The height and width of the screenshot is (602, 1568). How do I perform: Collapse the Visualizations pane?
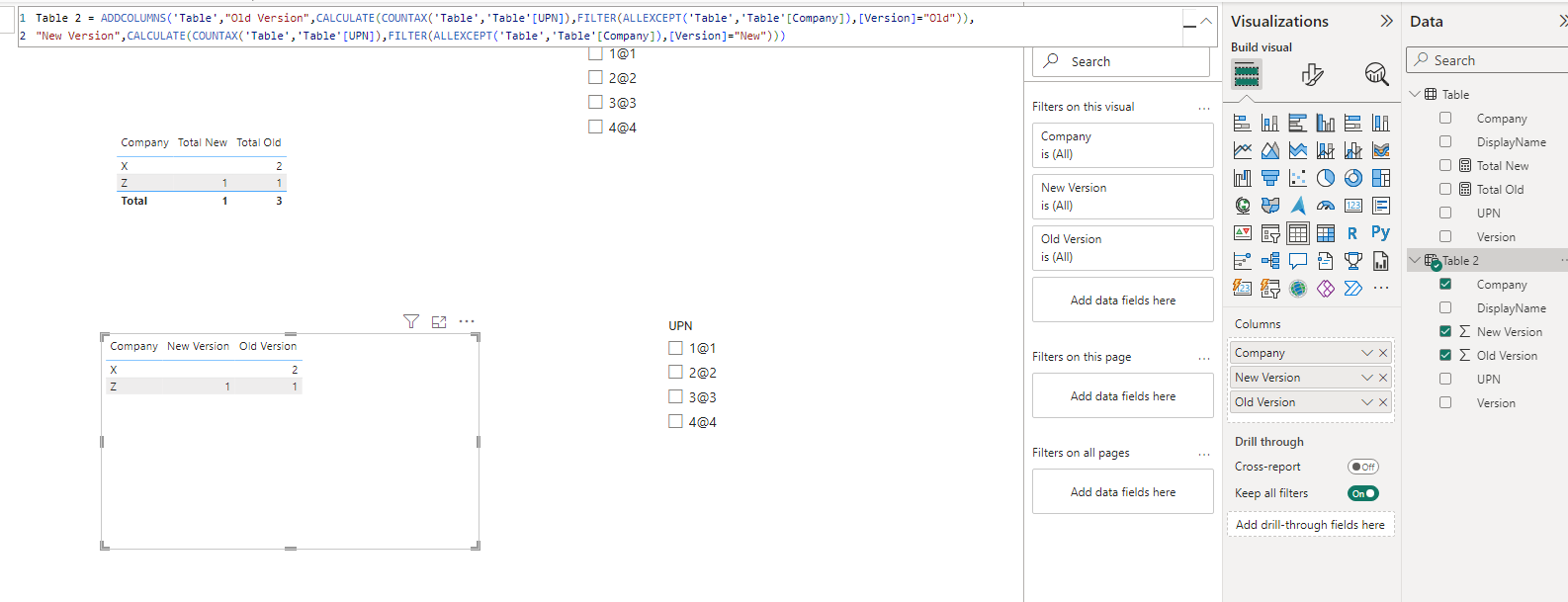click(1386, 21)
